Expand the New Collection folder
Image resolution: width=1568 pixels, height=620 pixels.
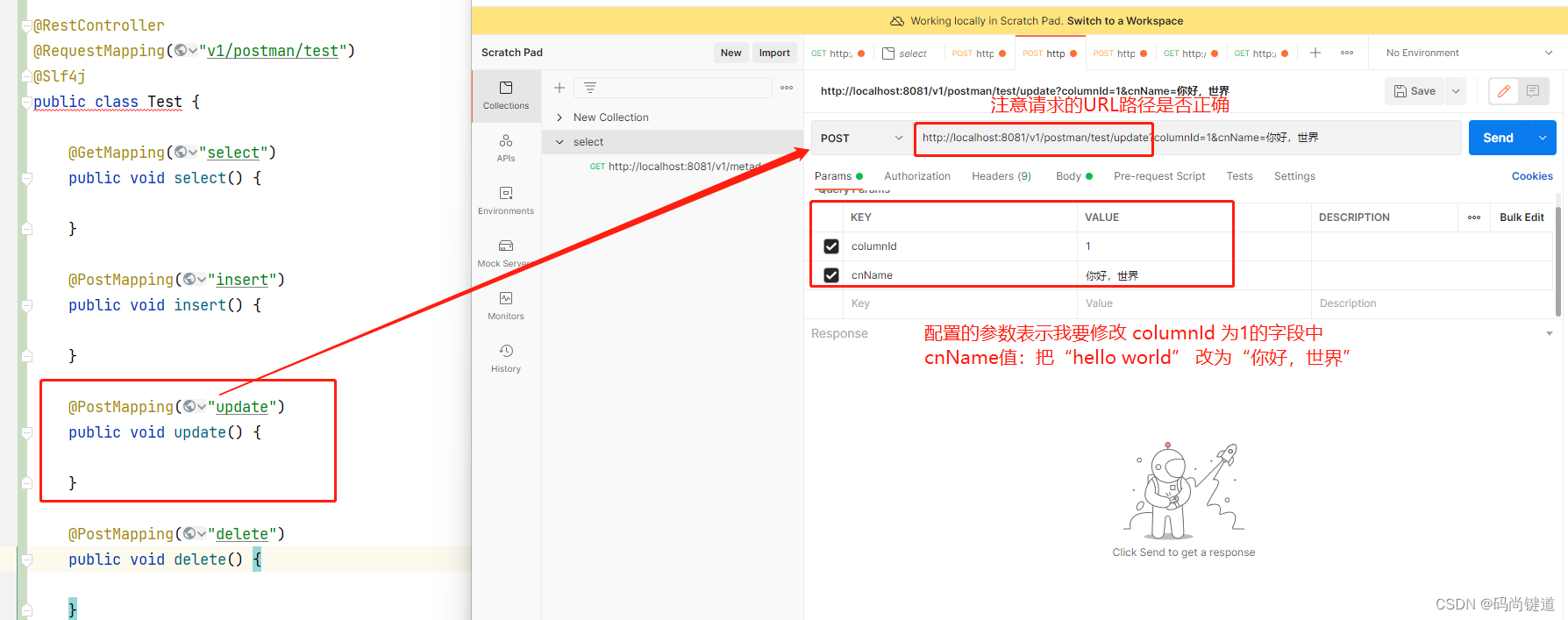[x=559, y=118]
